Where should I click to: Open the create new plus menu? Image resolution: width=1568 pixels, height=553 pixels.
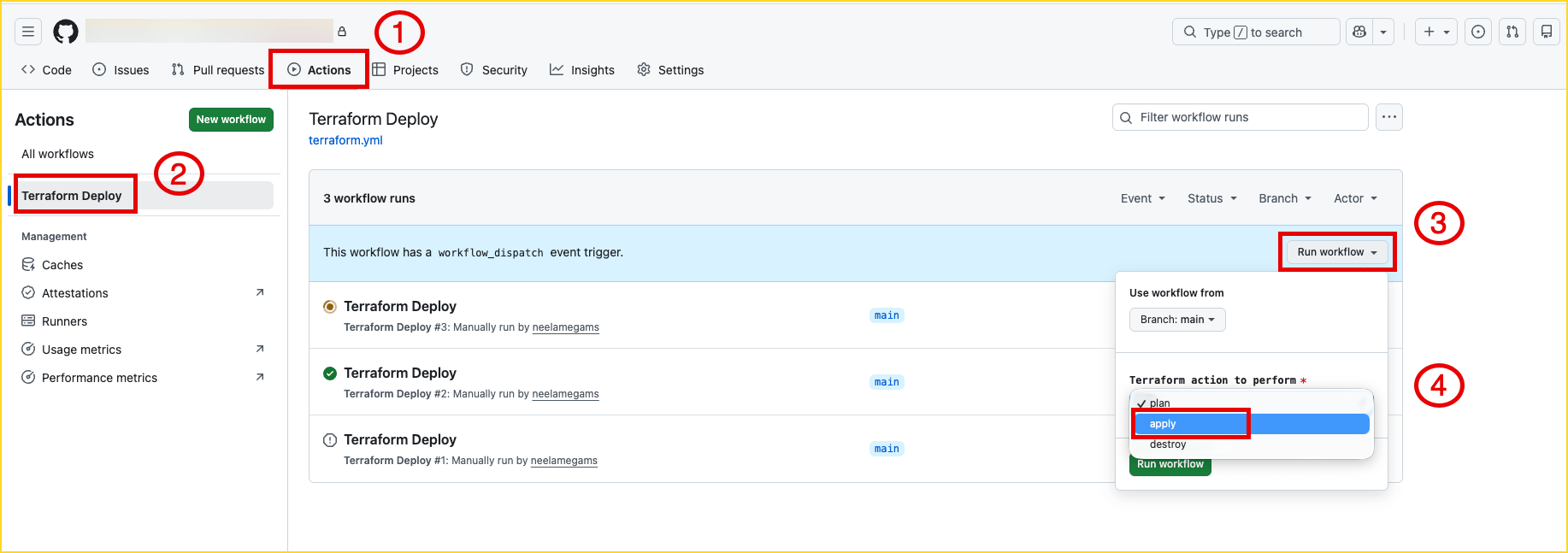pyautogui.click(x=1436, y=32)
